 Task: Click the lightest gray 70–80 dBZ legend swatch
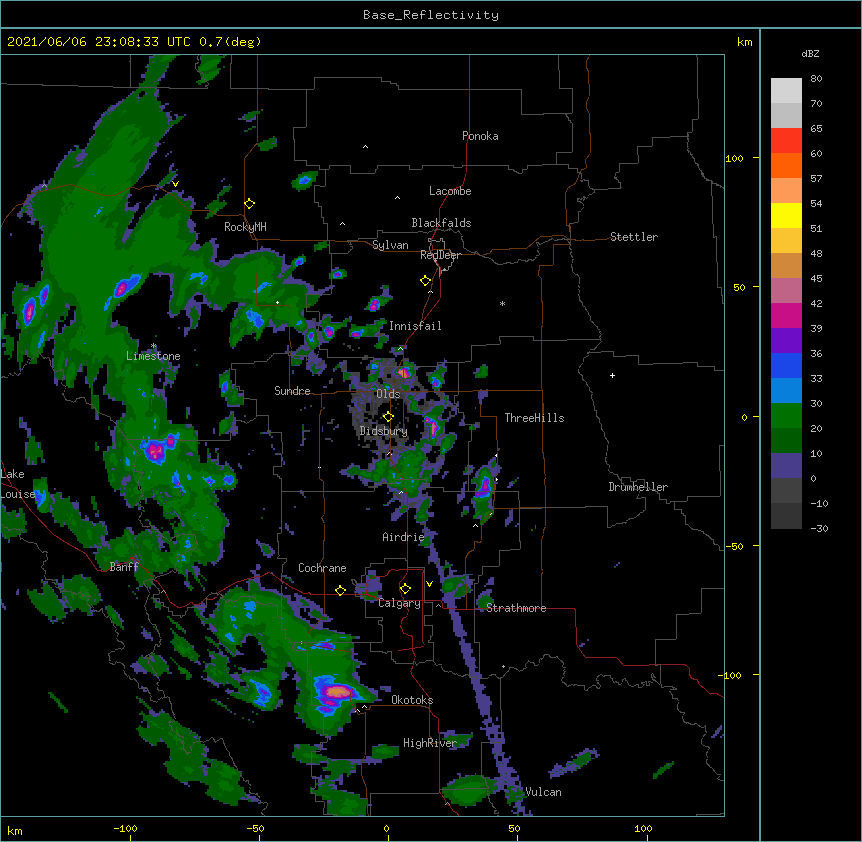[786, 91]
